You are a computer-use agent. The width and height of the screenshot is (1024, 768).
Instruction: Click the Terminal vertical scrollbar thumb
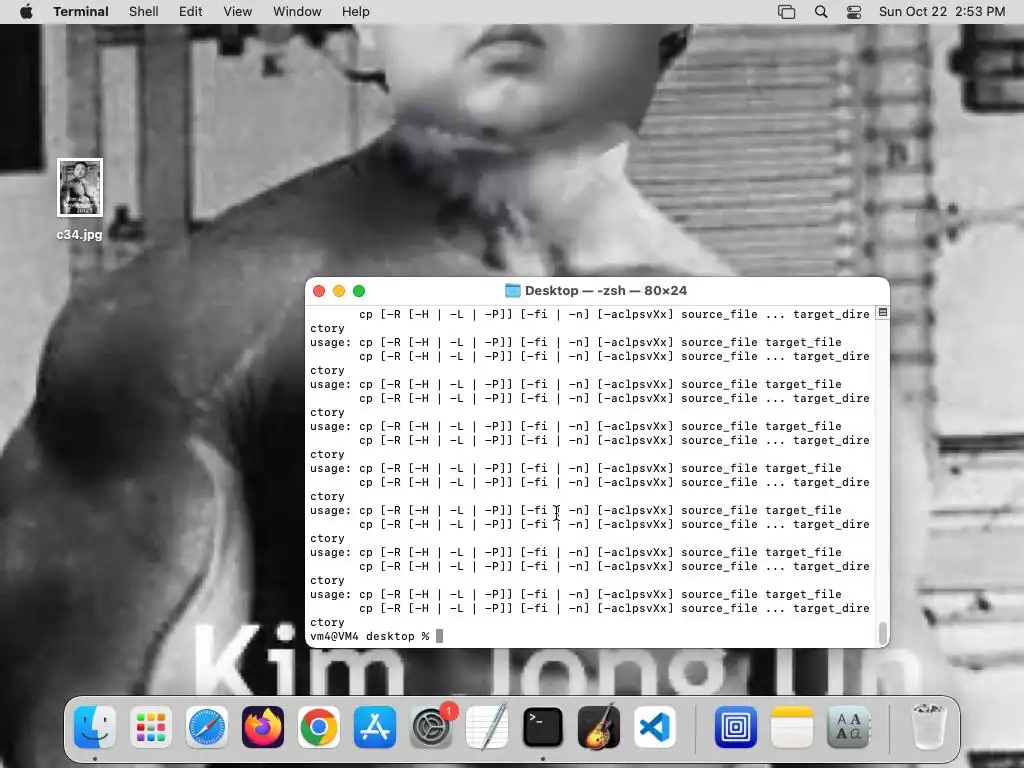883,633
